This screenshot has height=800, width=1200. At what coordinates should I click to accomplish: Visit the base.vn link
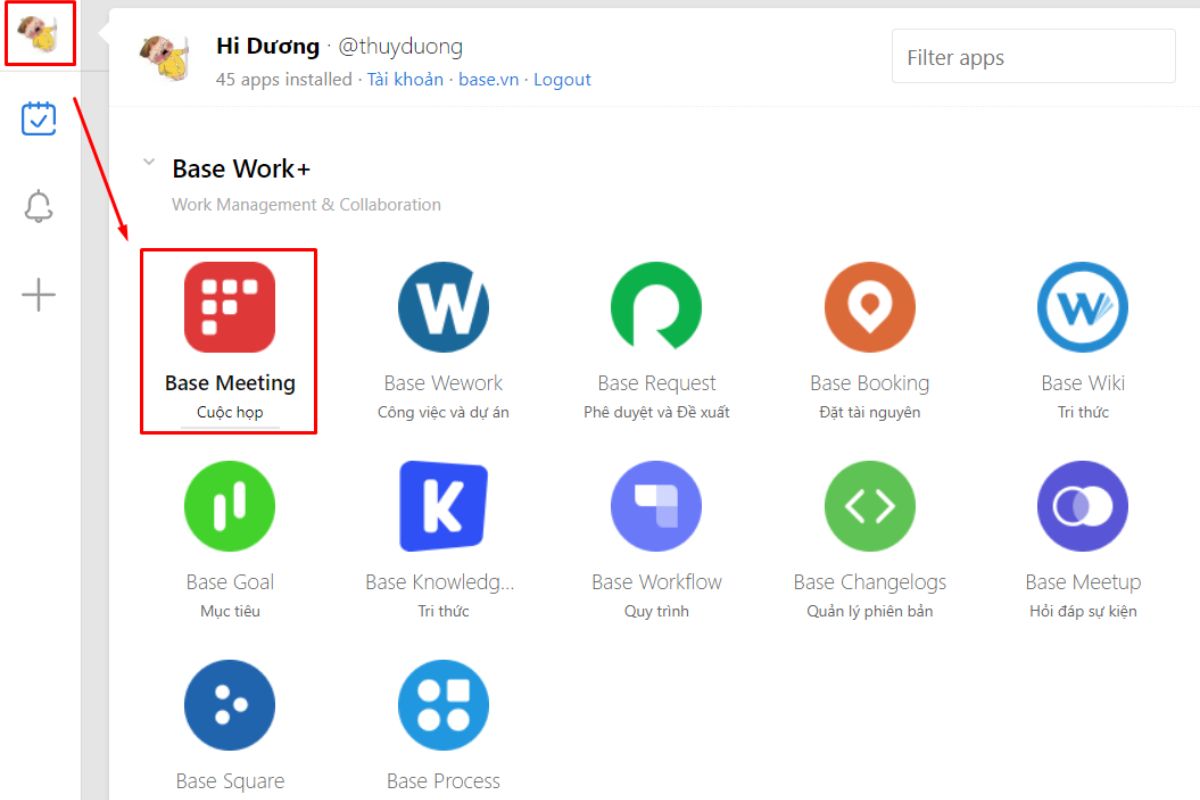click(x=489, y=79)
